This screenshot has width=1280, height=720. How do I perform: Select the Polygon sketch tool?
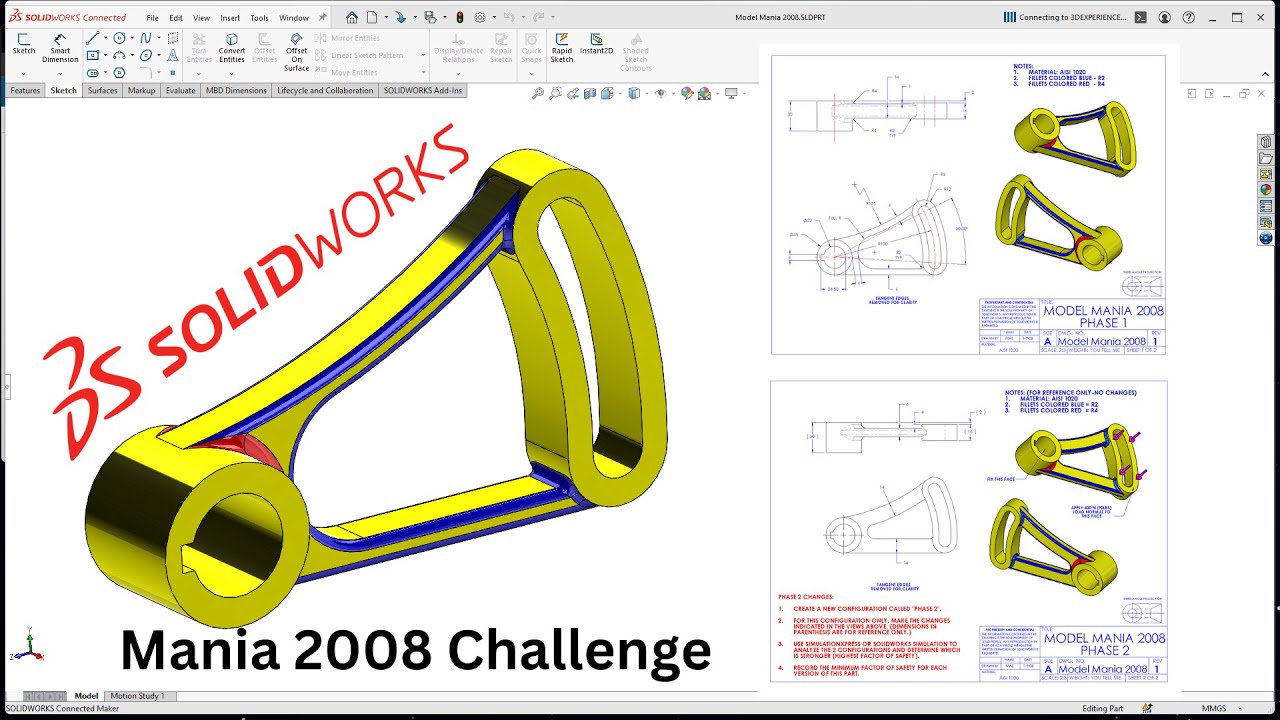(119, 73)
